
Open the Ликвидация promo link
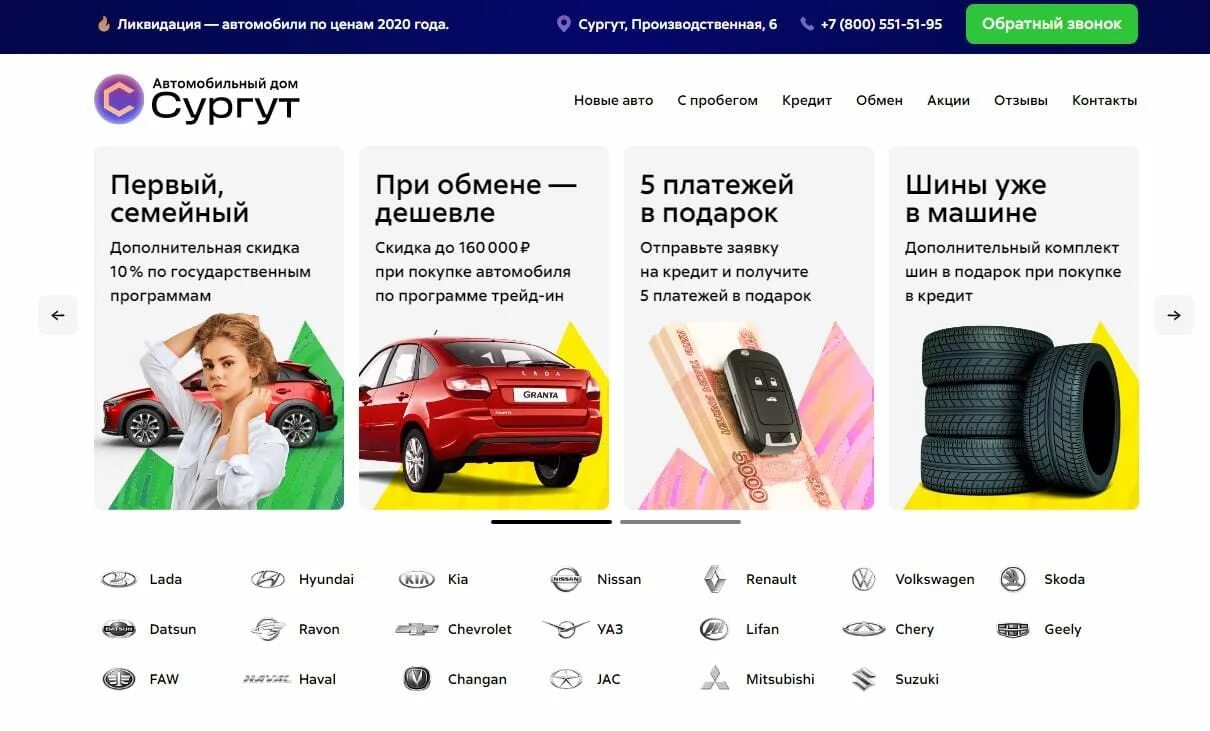coord(283,24)
